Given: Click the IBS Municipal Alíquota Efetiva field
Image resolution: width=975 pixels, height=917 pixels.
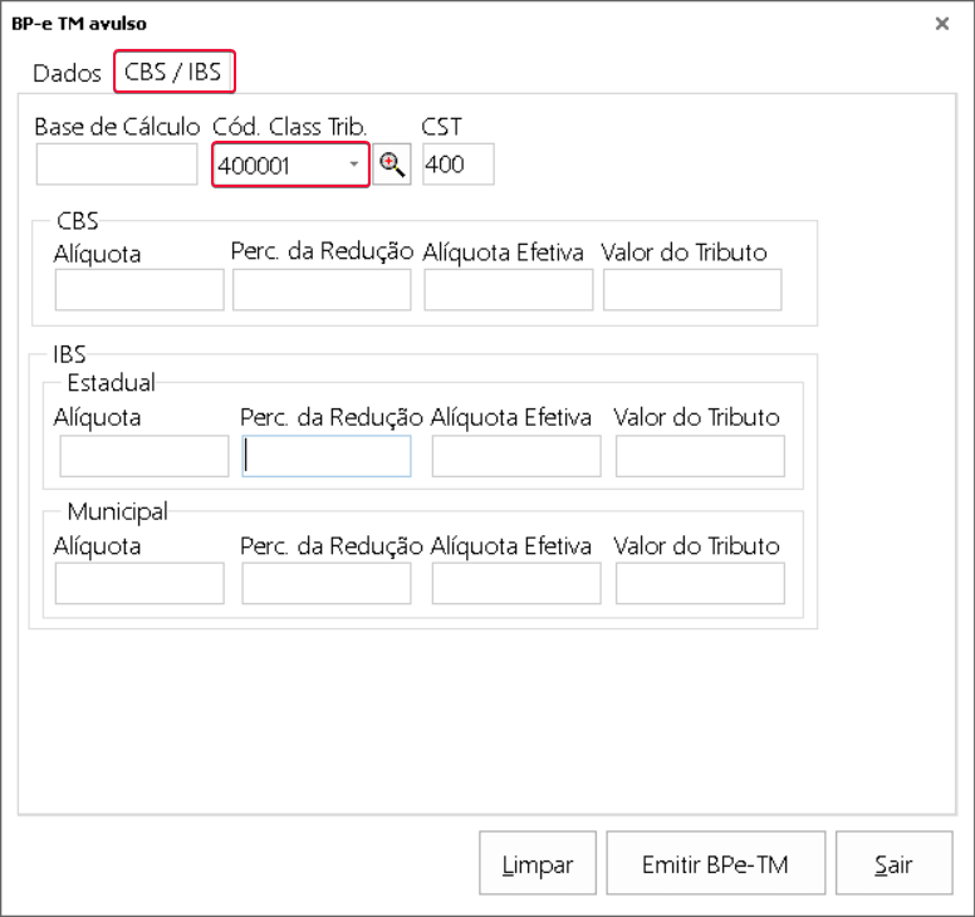Looking at the screenshot, I should (517, 583).
